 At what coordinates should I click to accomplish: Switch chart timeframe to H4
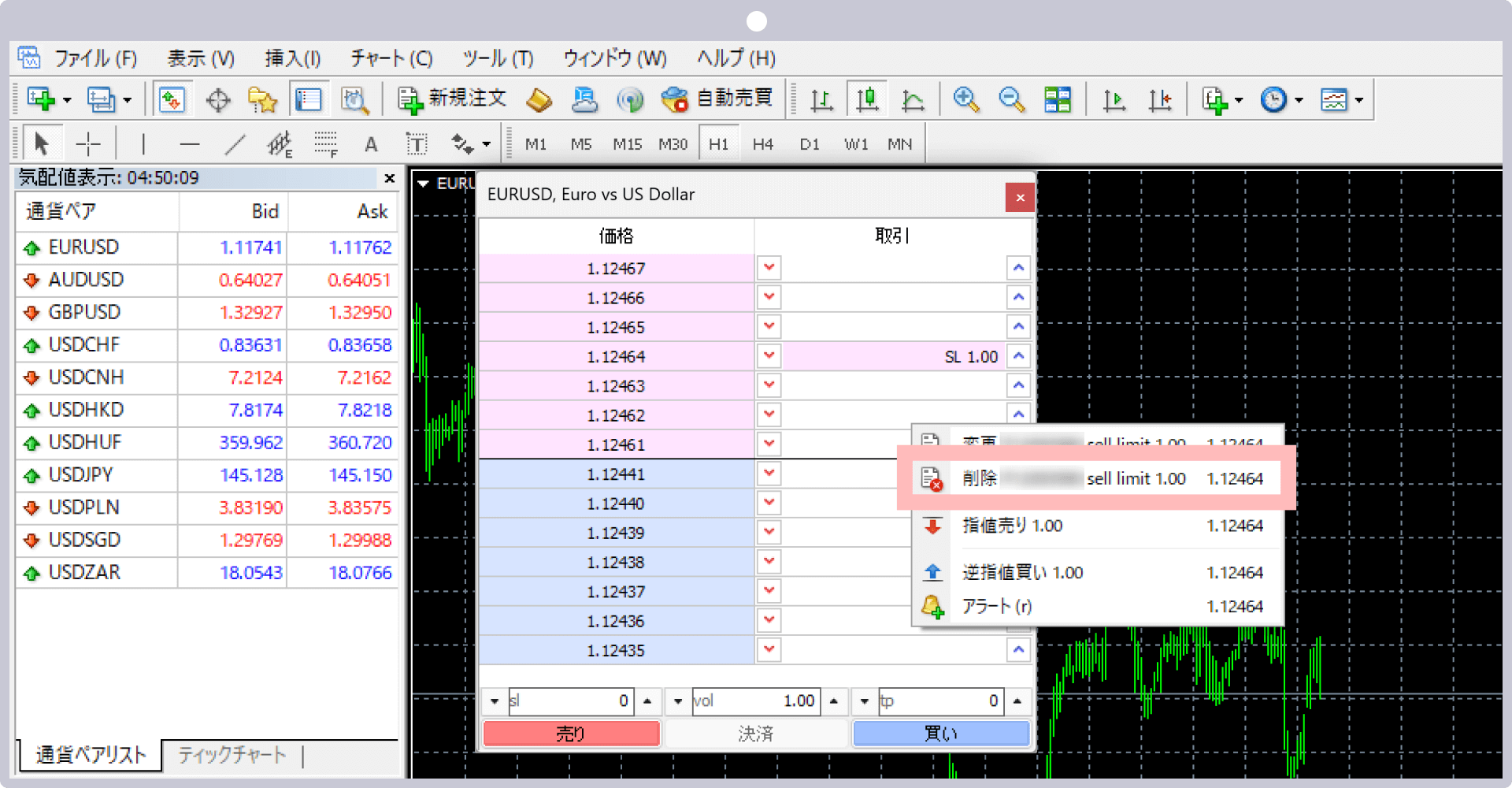[762, 144]
